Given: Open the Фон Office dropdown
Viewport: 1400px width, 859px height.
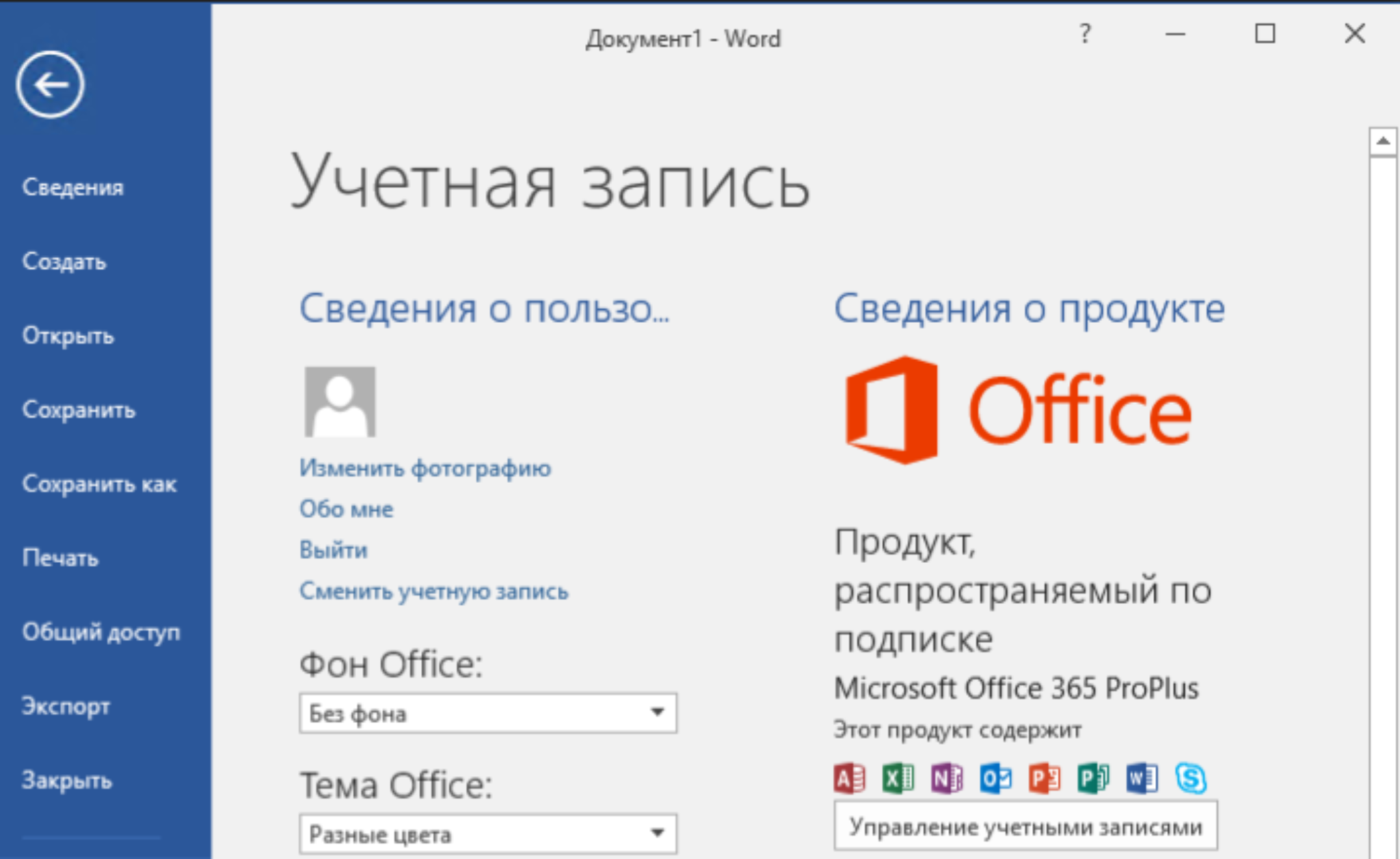Looking at the screenshot, I should pyautogui.click(x=488, y=713).
